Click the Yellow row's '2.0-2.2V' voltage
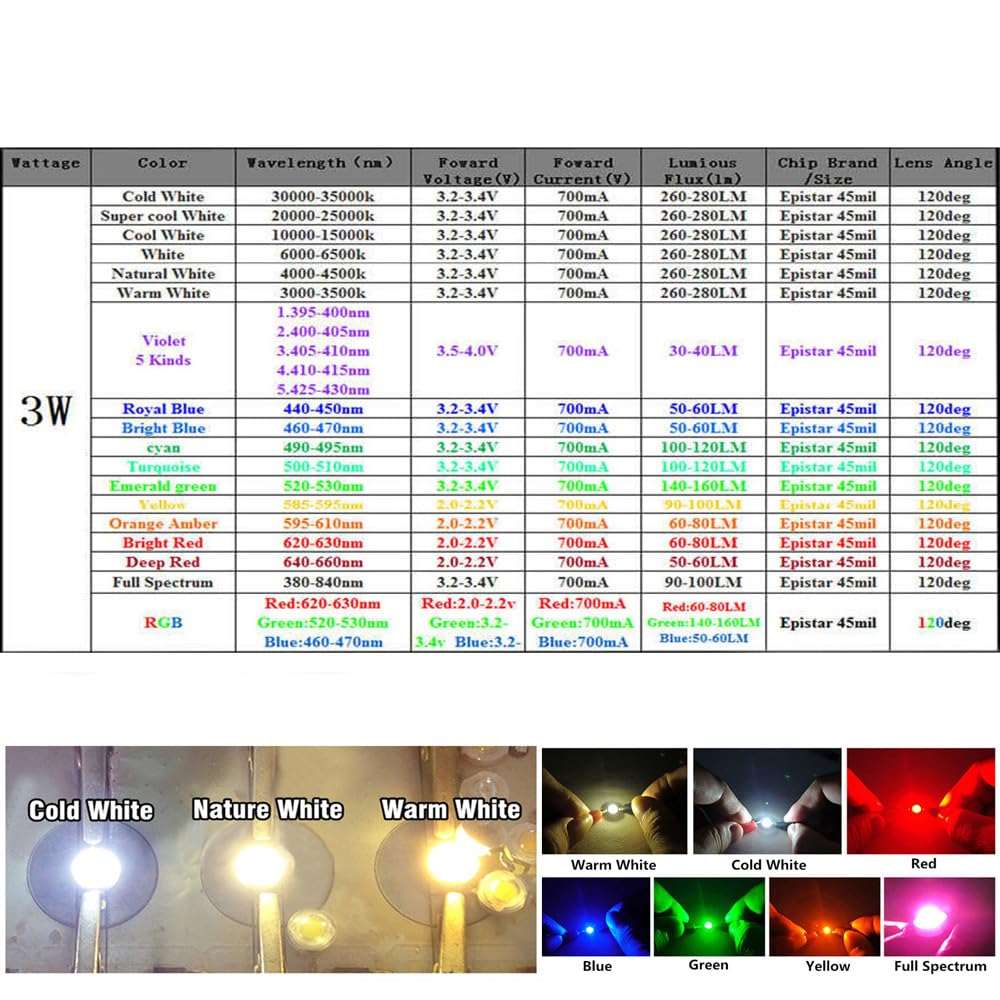Viewport: 1000px width, 1000px height. (467, 504)
